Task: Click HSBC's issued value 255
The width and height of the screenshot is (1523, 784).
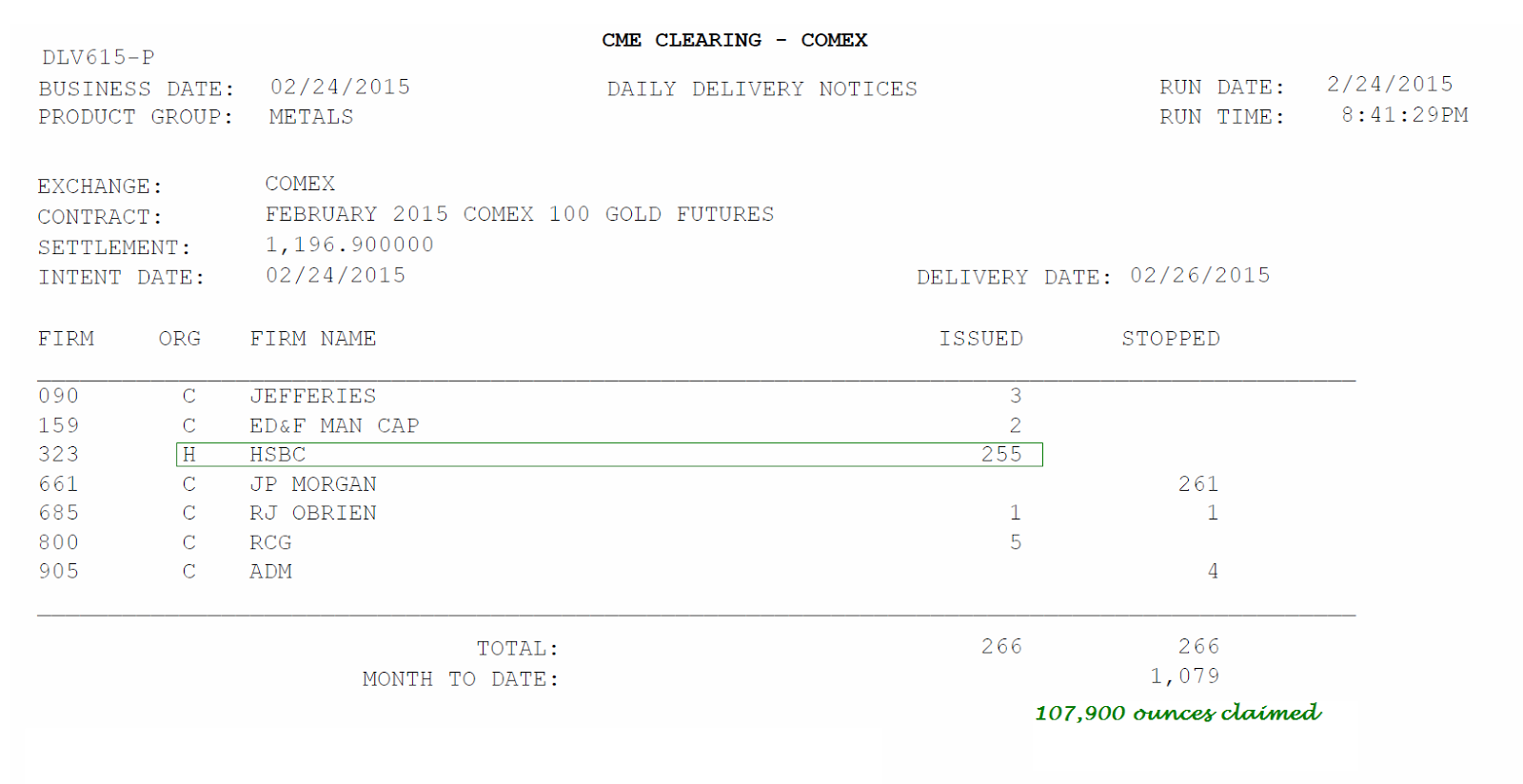Action: tap(1001, 455)
